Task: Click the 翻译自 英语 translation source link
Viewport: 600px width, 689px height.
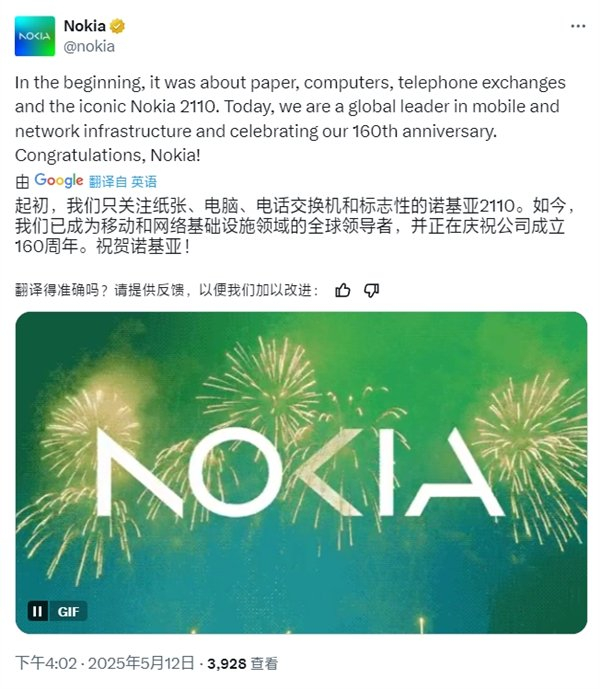Action: (x=124, y=182)
